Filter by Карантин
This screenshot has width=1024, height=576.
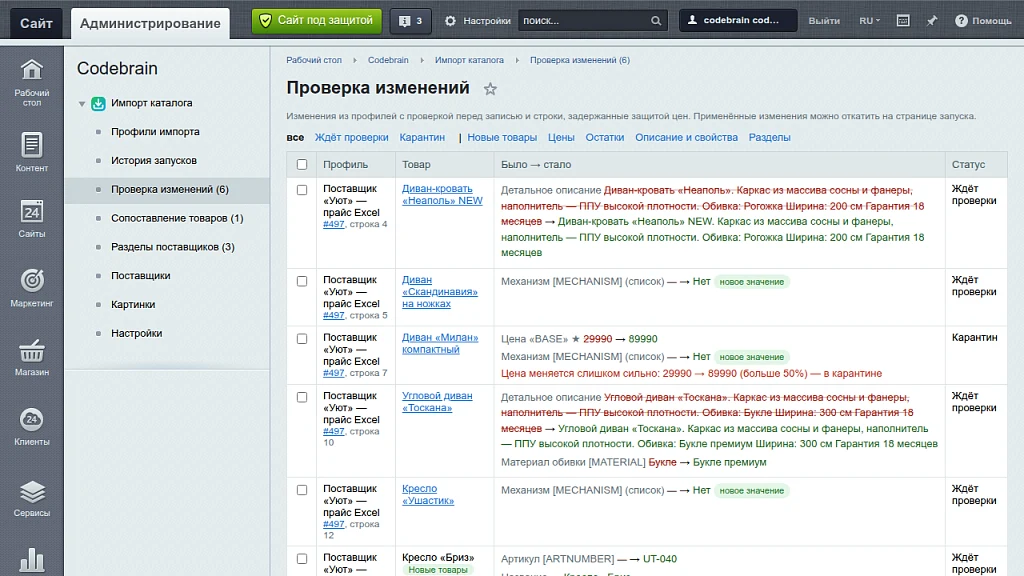[x=422, y=138]
